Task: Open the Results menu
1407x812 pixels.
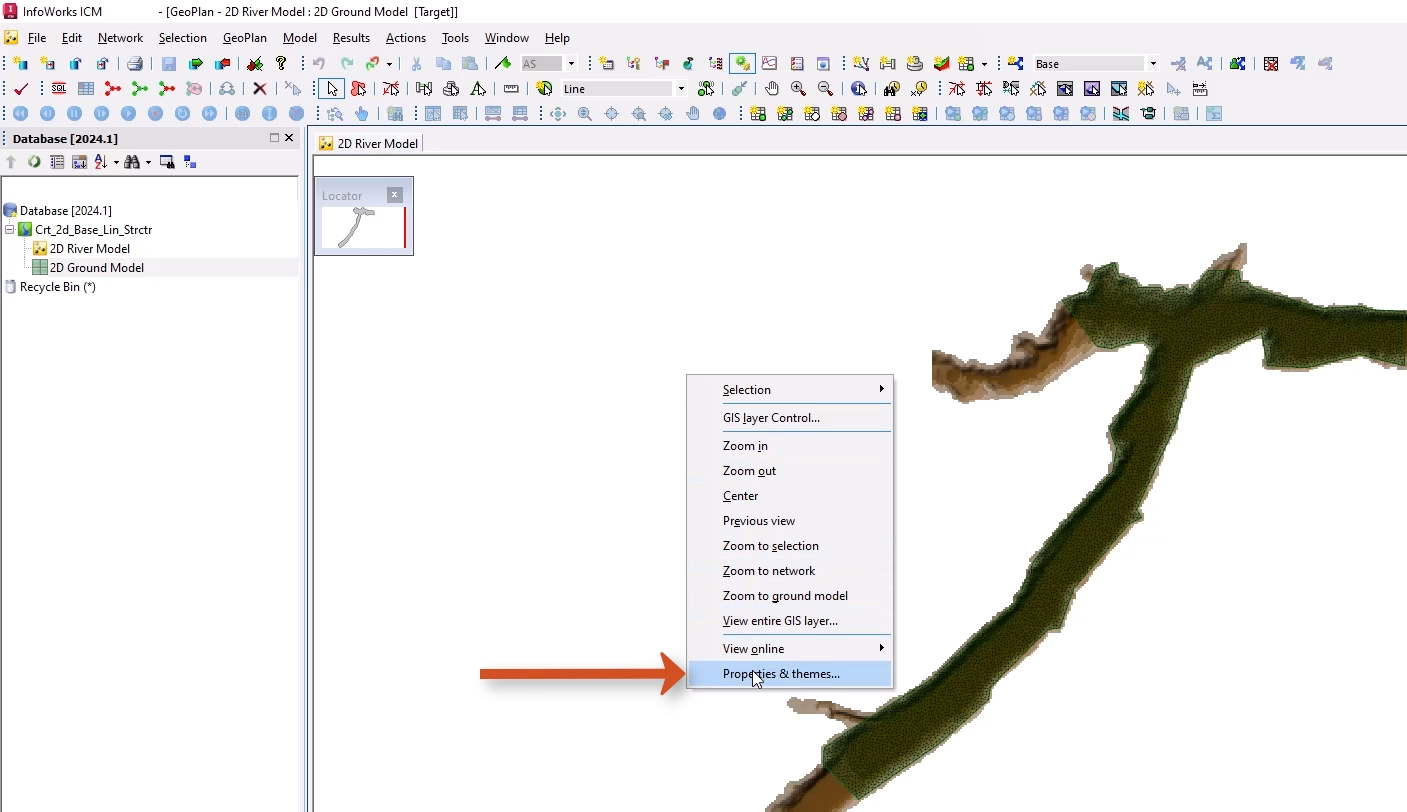Action: (x=351, y=38)
